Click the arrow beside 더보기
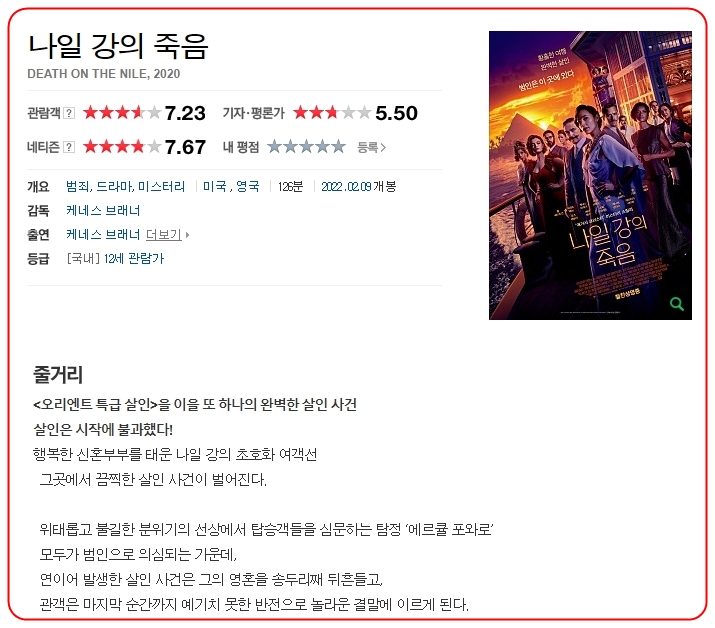Viewport: 715px width, 628px height. 187,235
